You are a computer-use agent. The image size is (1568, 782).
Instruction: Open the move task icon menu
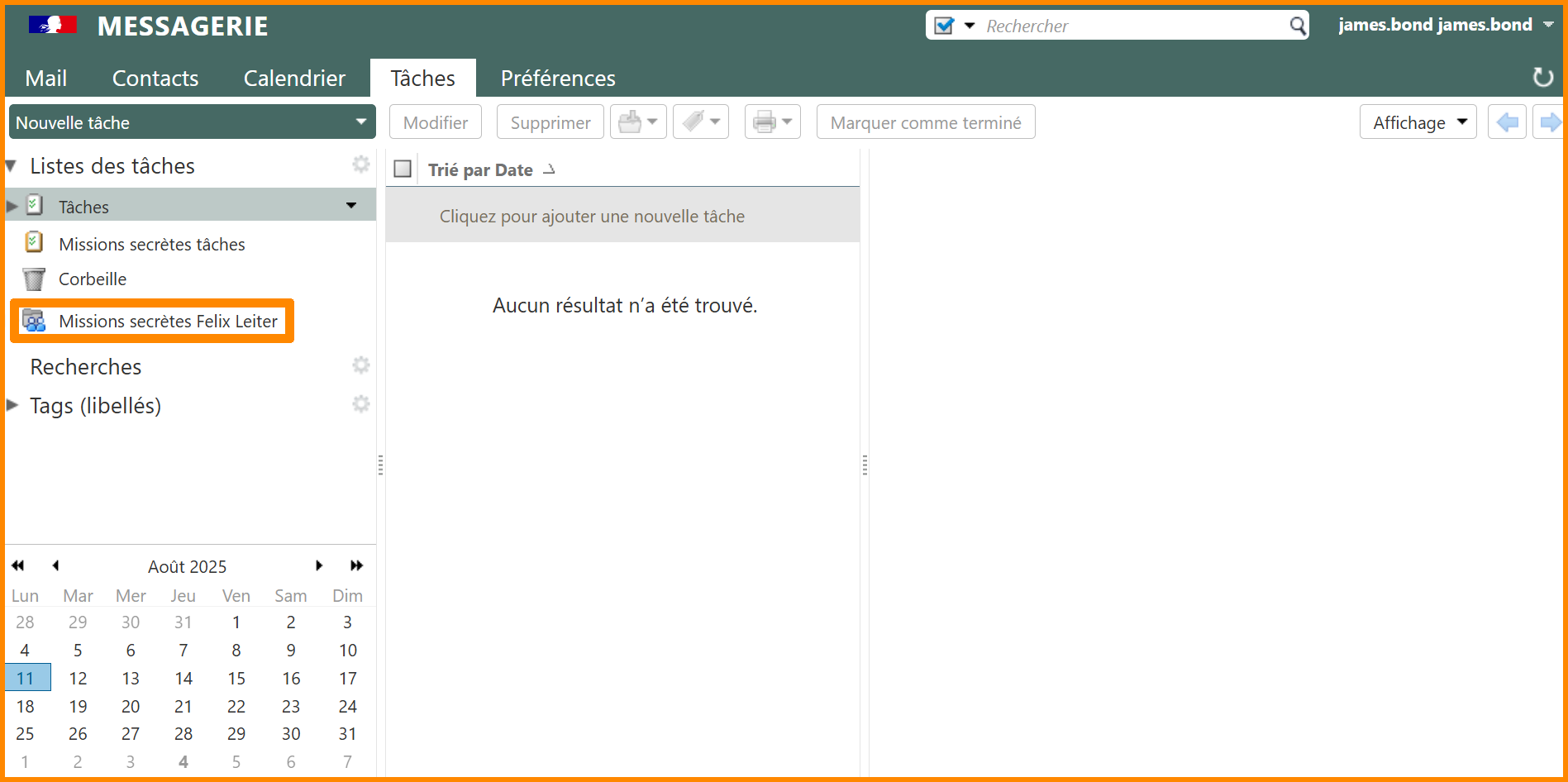tap(637, 122)
